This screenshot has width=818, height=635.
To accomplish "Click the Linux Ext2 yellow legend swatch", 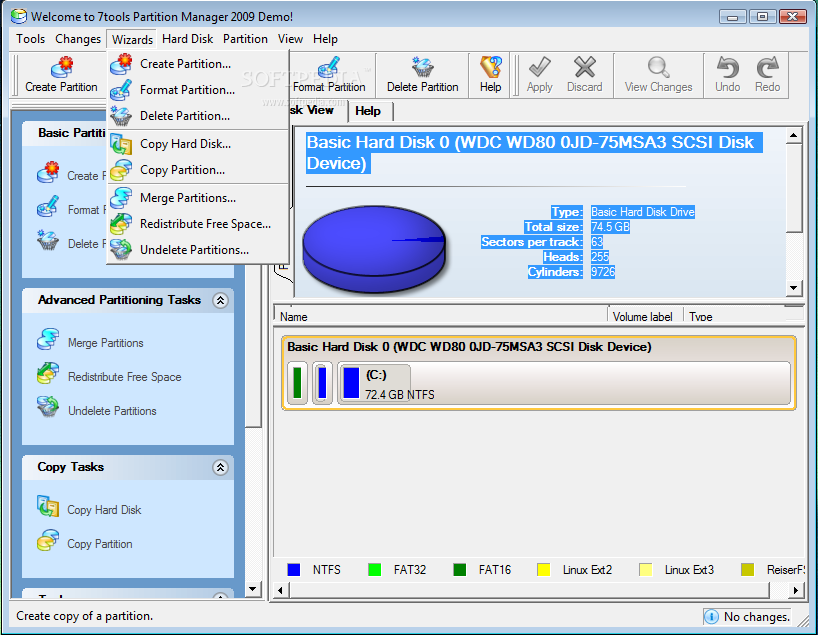I will (544, 570).
